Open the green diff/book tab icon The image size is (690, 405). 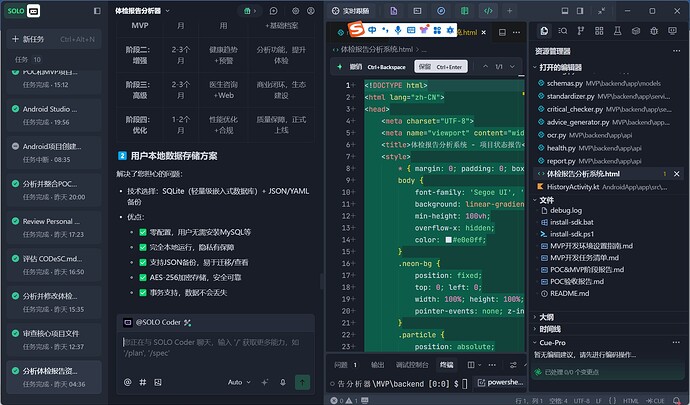click(464, 11)
